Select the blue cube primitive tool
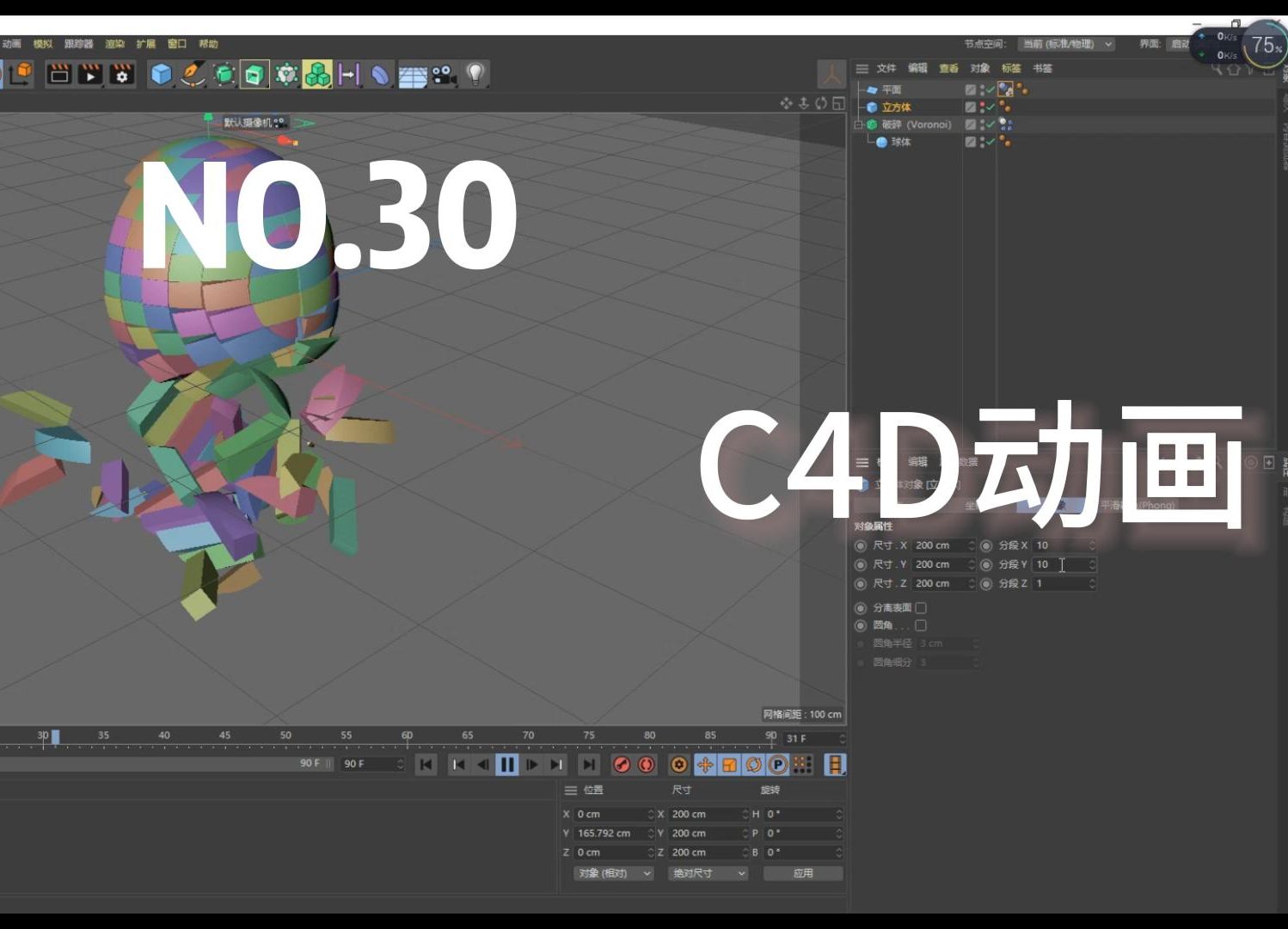 161,75
